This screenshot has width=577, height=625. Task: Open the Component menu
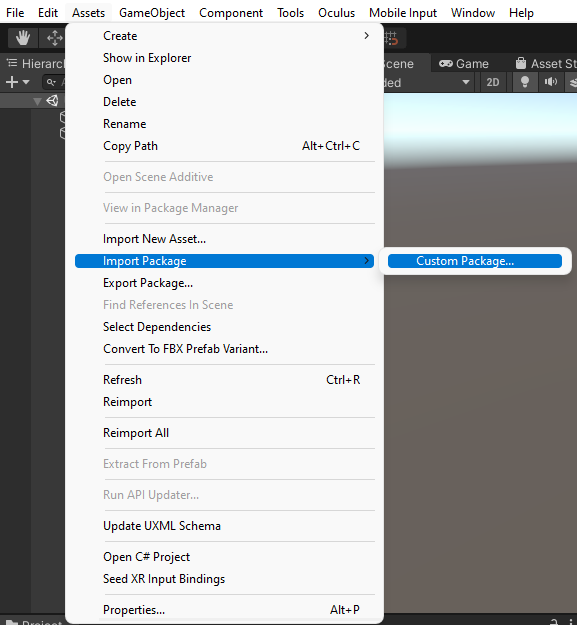[231, 13]
